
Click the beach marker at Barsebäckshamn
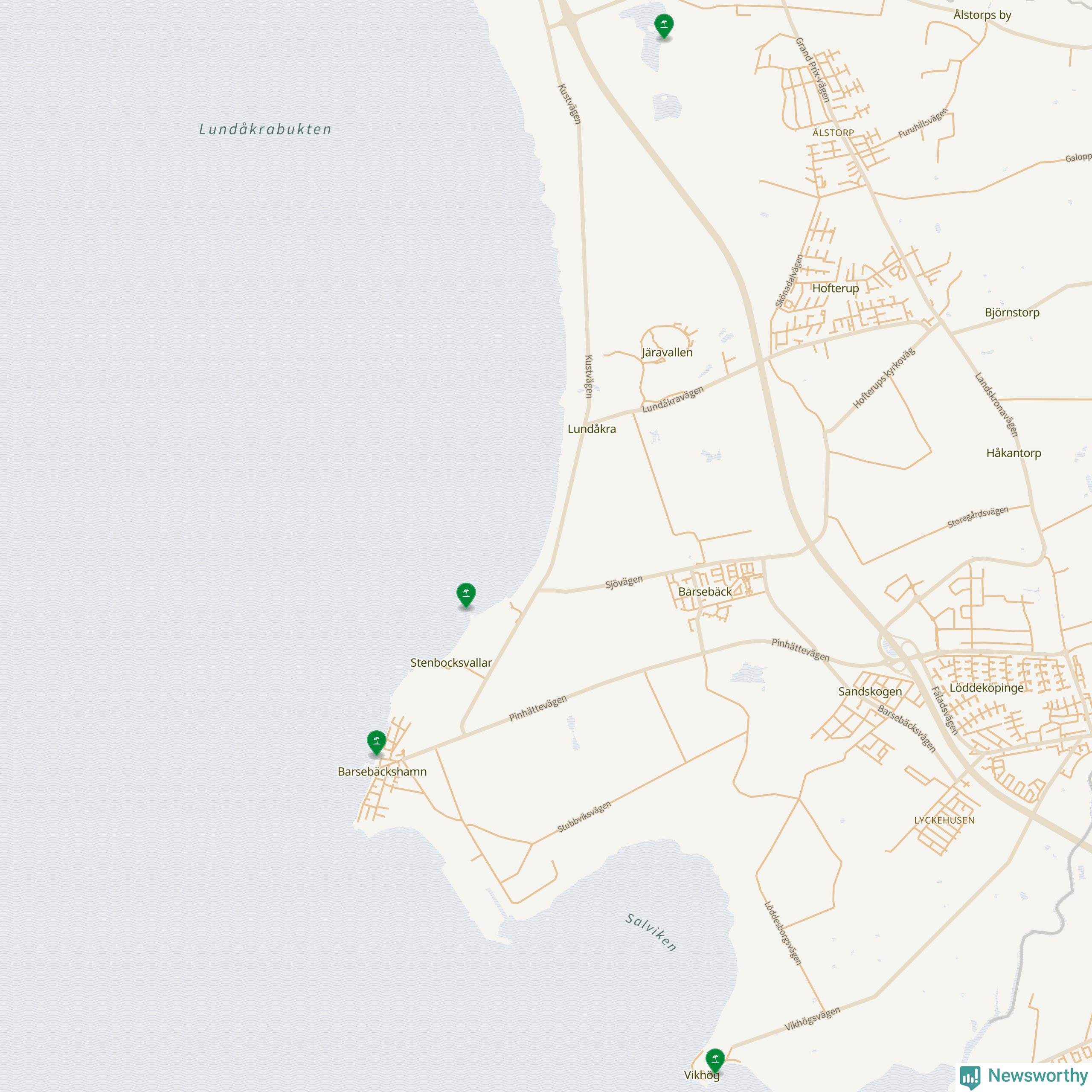[376, 742]
